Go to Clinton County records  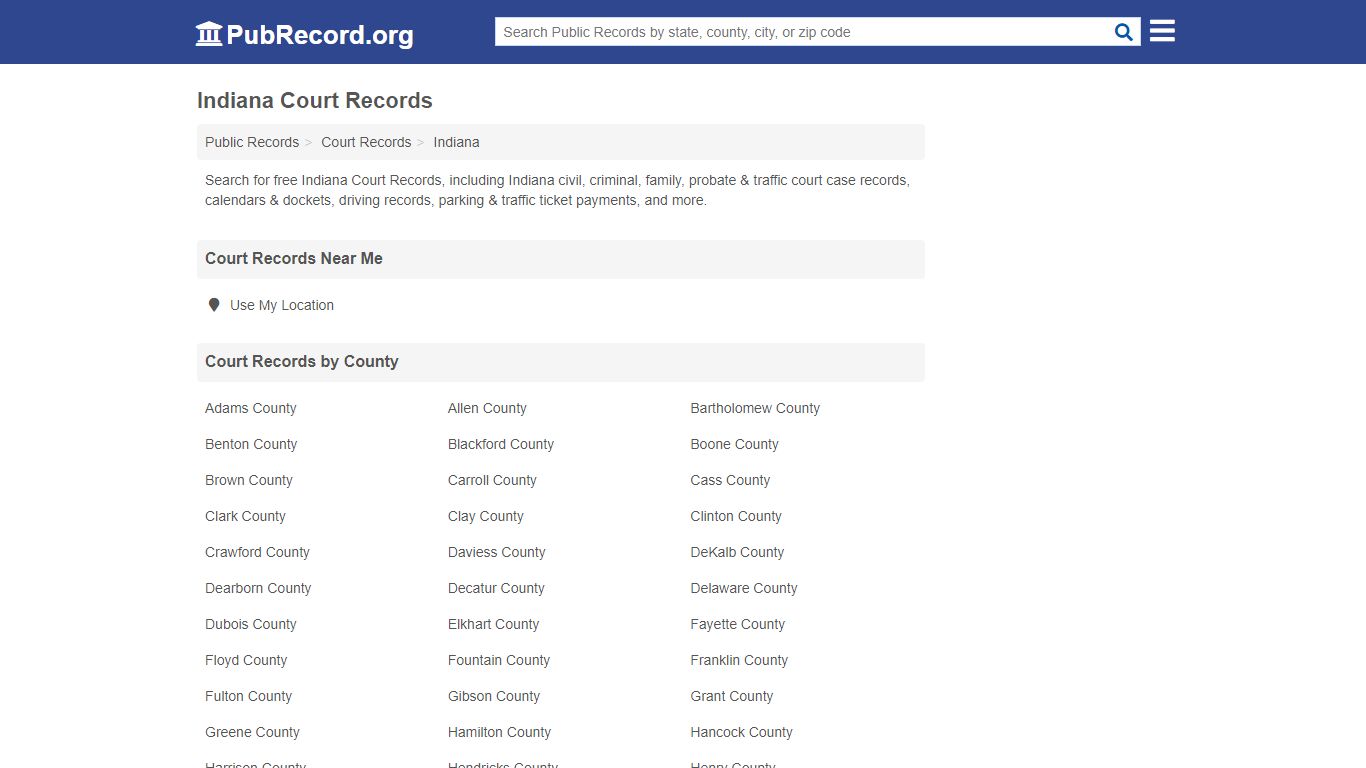[x=736, y=516]
